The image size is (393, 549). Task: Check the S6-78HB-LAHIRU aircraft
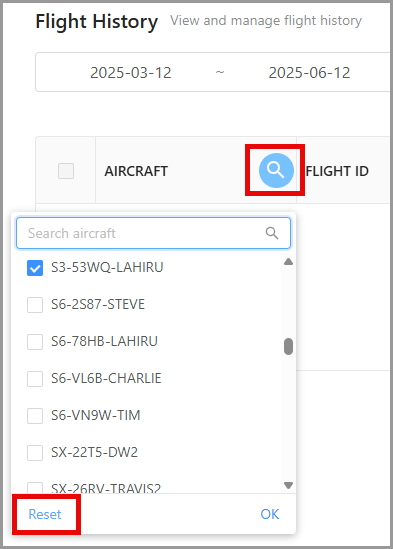[35, 342]
